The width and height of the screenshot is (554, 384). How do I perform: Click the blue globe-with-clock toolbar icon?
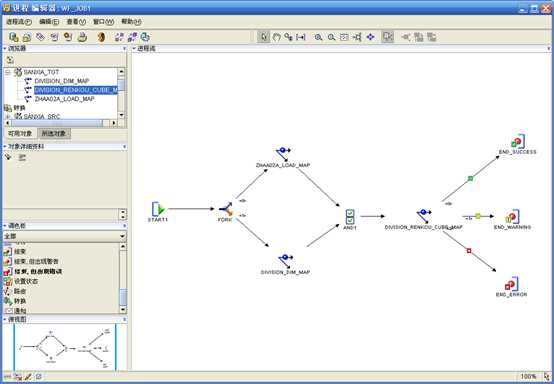point(145,37)
